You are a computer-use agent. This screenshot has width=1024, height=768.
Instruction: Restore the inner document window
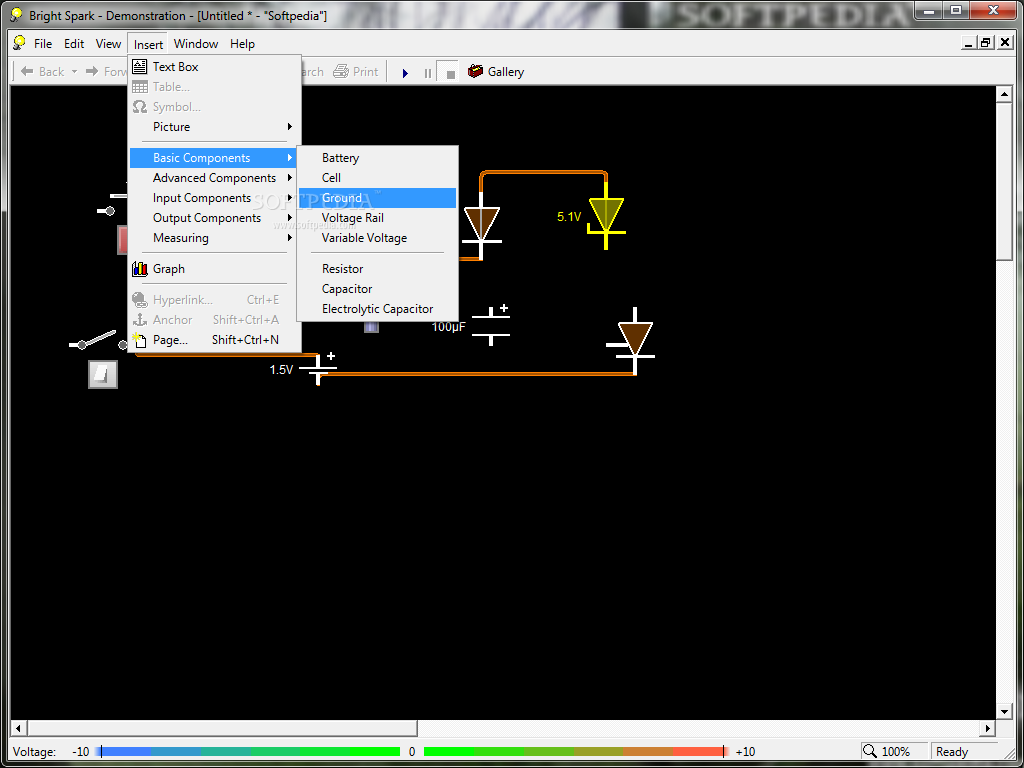pyautogui.click(x=986, y=43)
